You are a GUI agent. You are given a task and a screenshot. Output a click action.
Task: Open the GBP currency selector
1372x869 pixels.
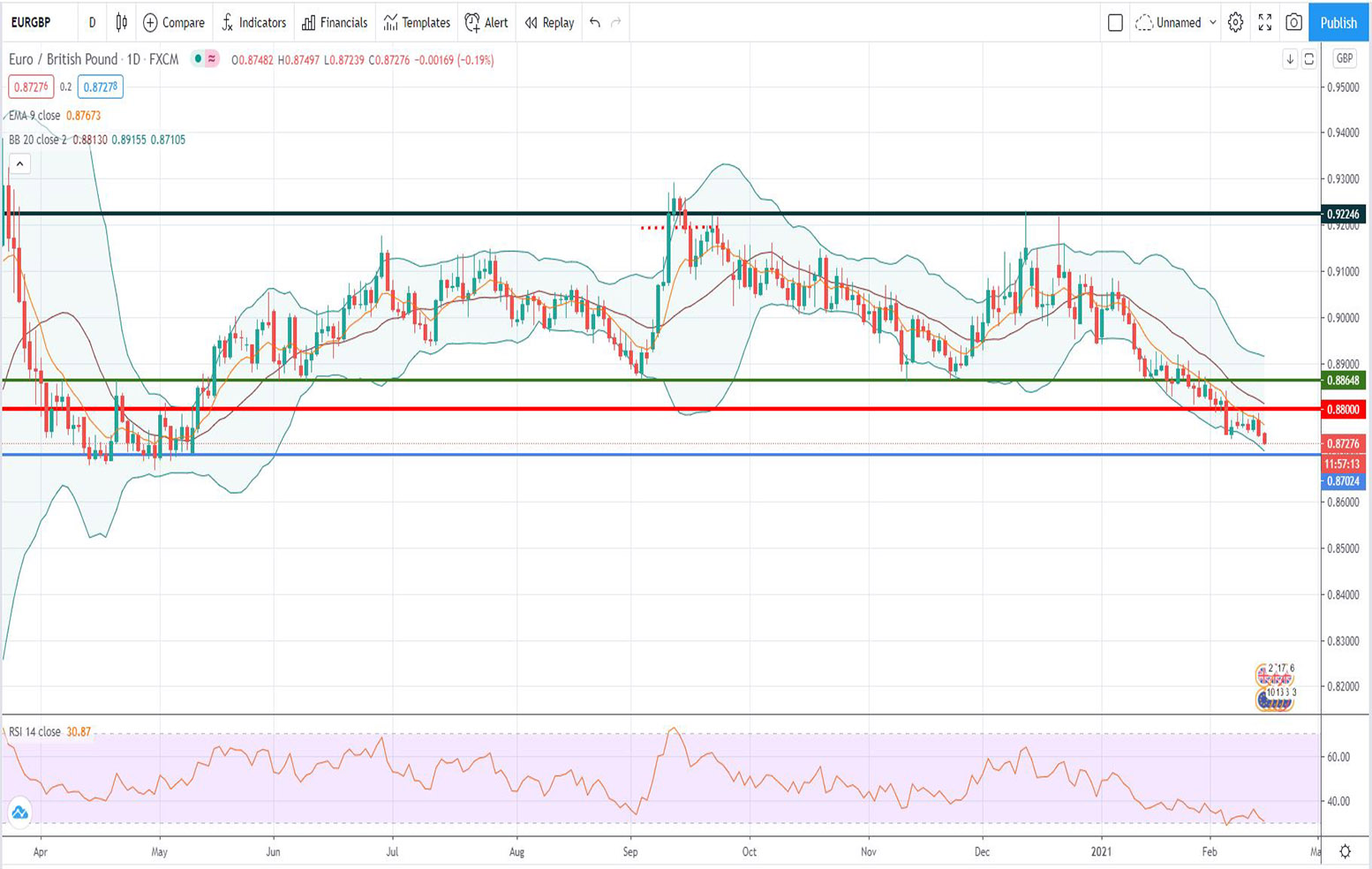coord(1343,59)
